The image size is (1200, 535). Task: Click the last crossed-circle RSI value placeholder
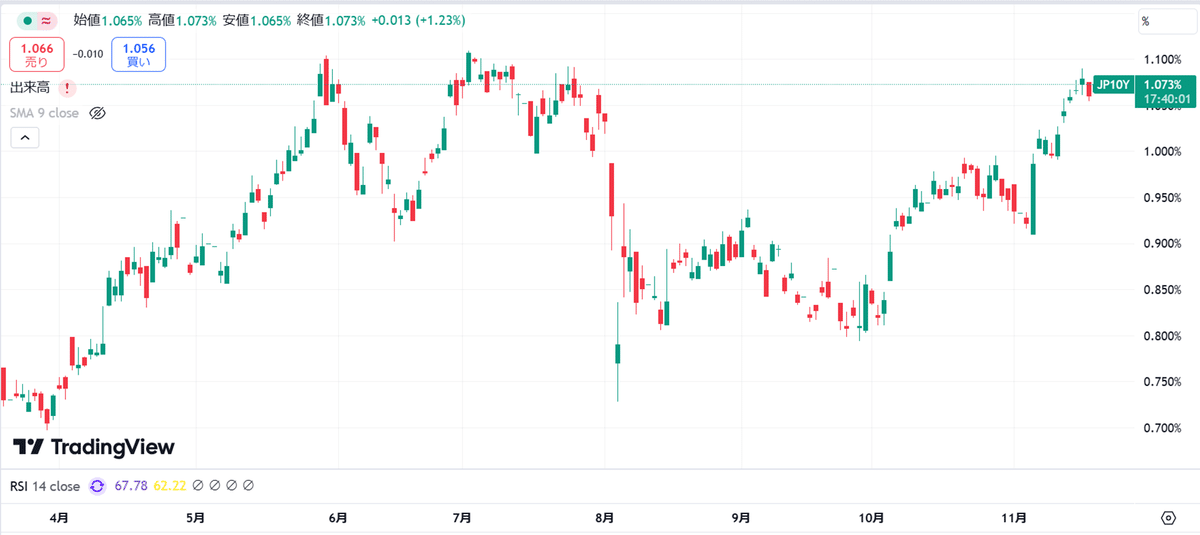point(248,486)
